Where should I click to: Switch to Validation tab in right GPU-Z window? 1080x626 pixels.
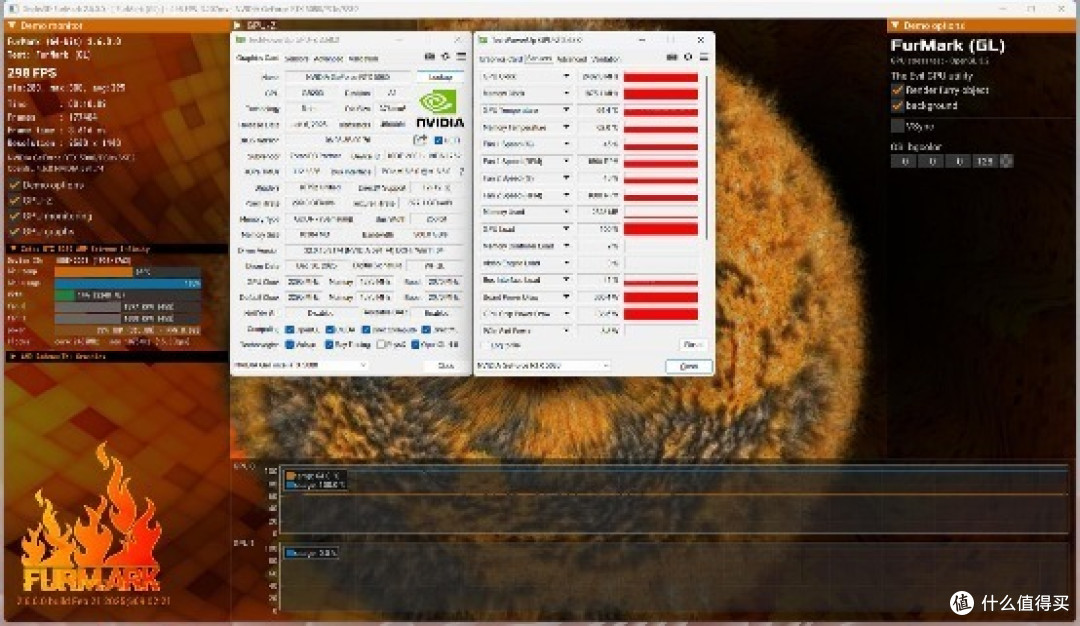click(x=606, y=59)
